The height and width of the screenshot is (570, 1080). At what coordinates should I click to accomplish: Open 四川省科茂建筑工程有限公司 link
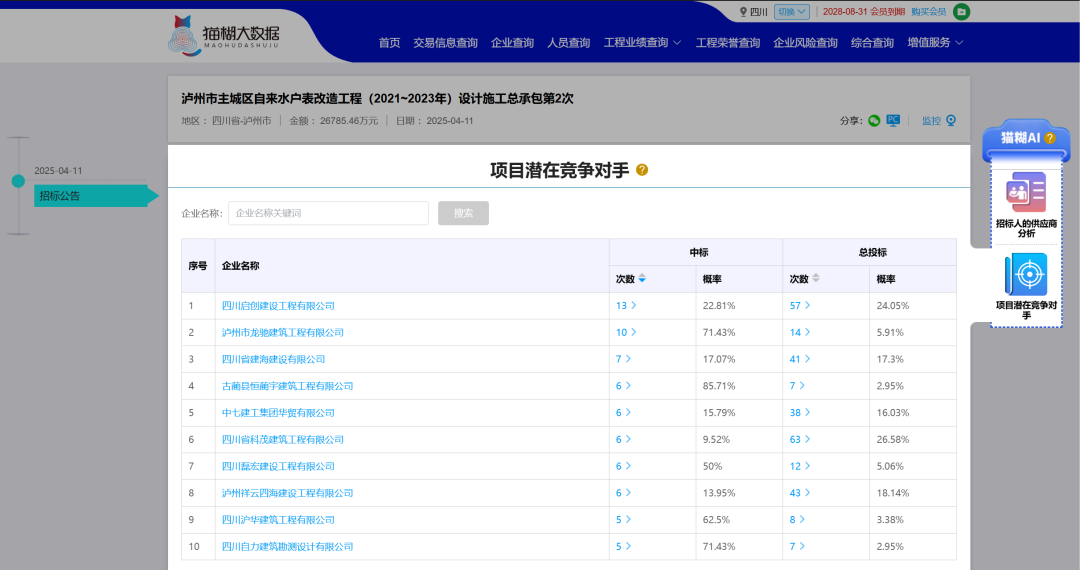click(282, 440)
